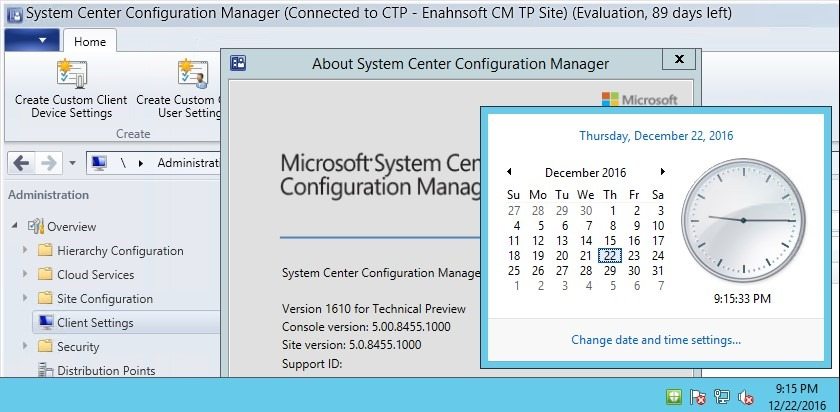Viewport: 840px width, 412px height.
Task: Click the Support ID label
Action: tap(312, 364)
